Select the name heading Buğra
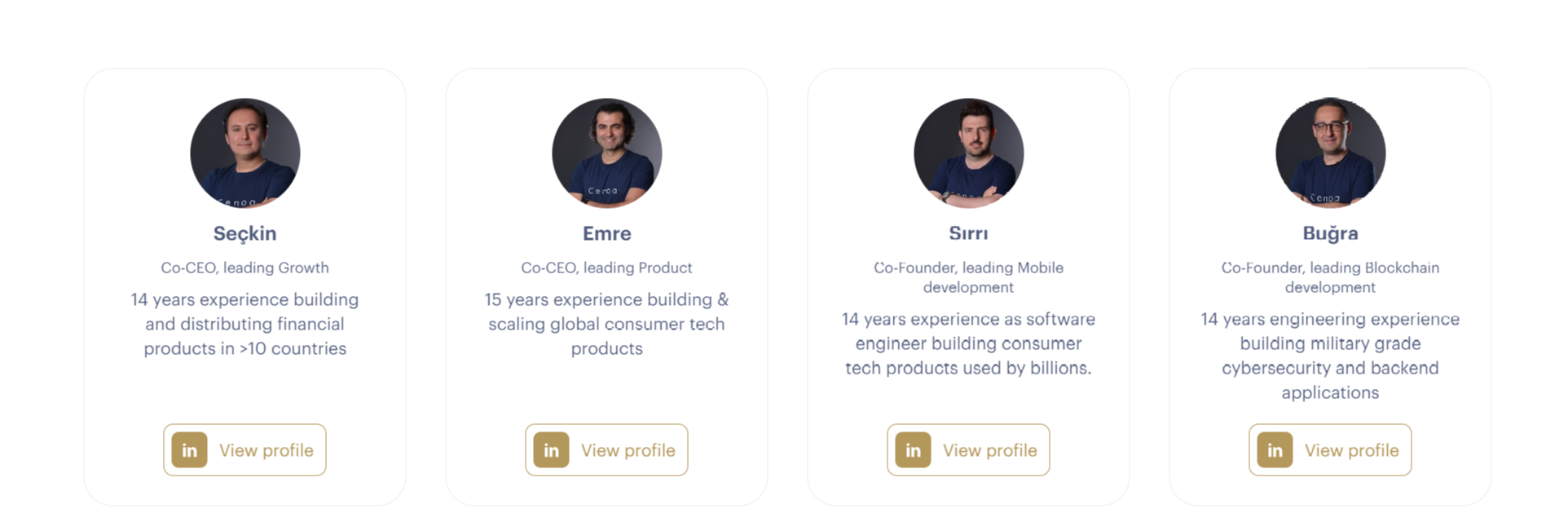1568x531 pixels. pyautogui.click(x=1331, y=234)
